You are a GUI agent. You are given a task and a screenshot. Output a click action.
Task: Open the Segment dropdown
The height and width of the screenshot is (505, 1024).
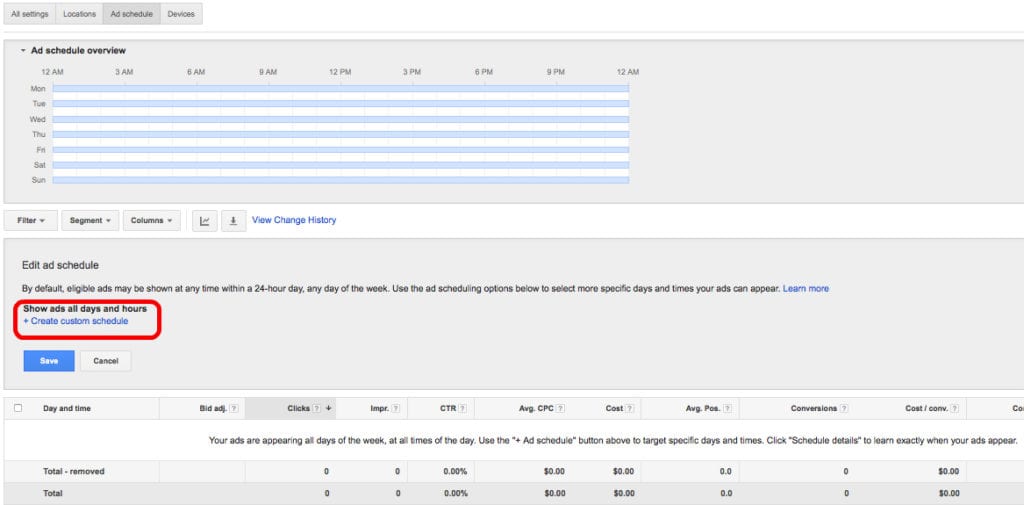point(90,221)
